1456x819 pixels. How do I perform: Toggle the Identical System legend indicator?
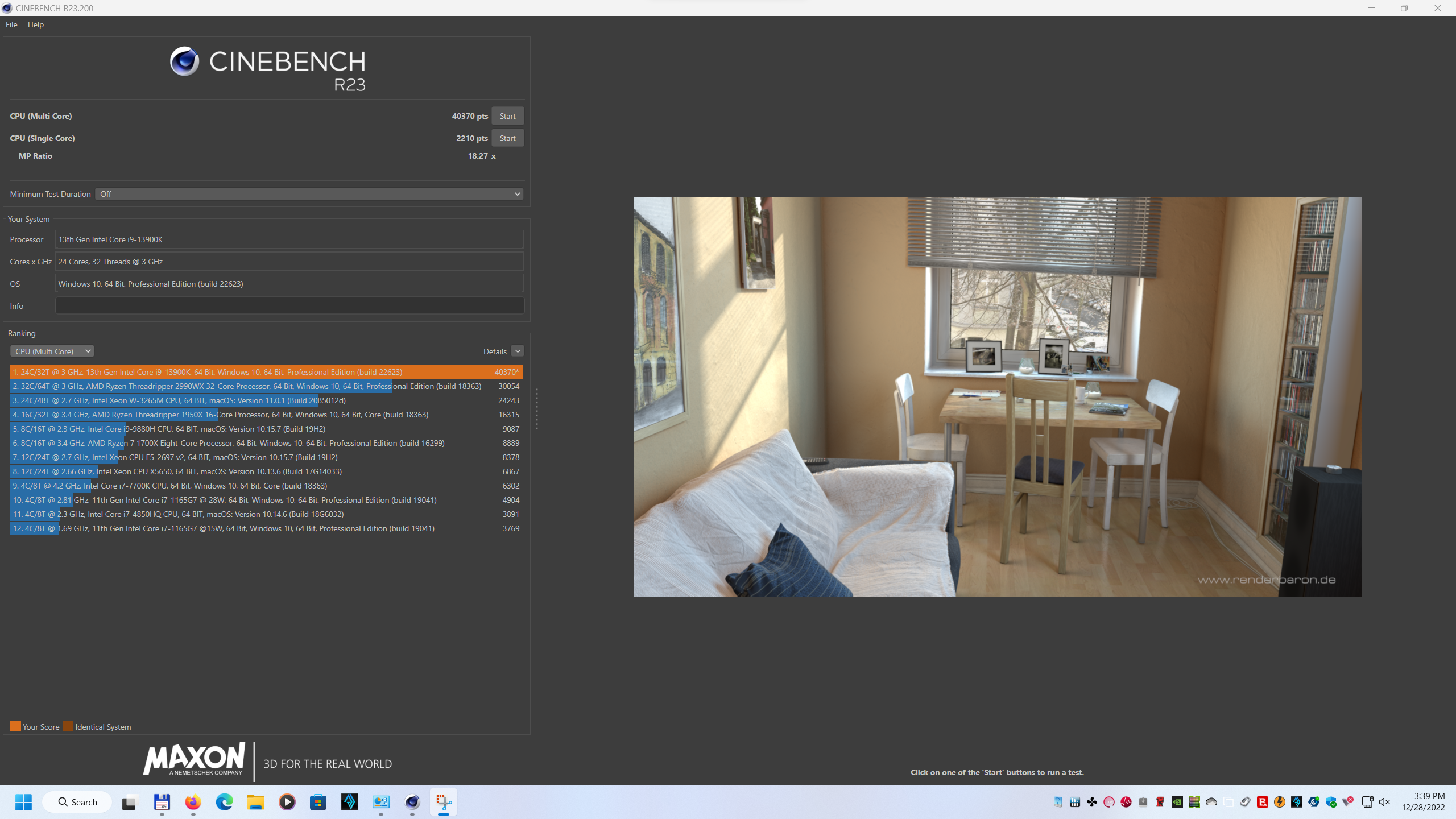tap(68, 726)
